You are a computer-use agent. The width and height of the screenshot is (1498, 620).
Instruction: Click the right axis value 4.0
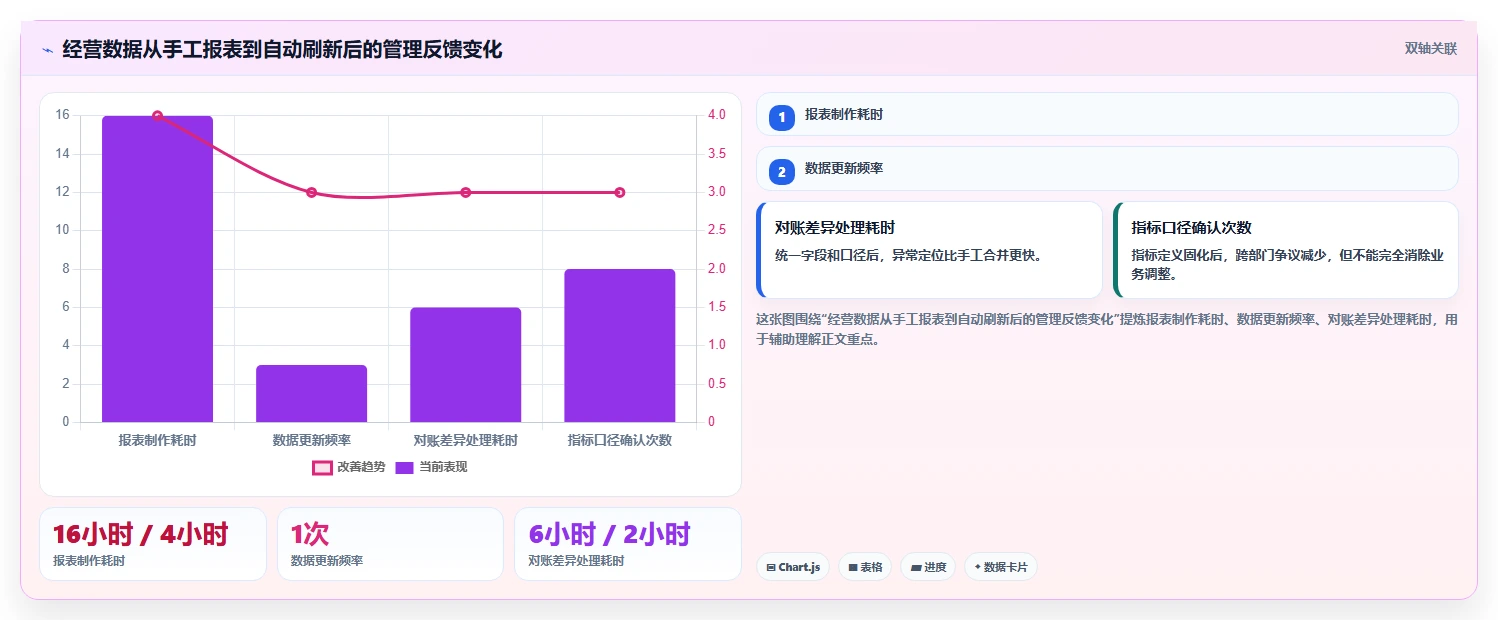pyautogui.click(x=717, y=115)
